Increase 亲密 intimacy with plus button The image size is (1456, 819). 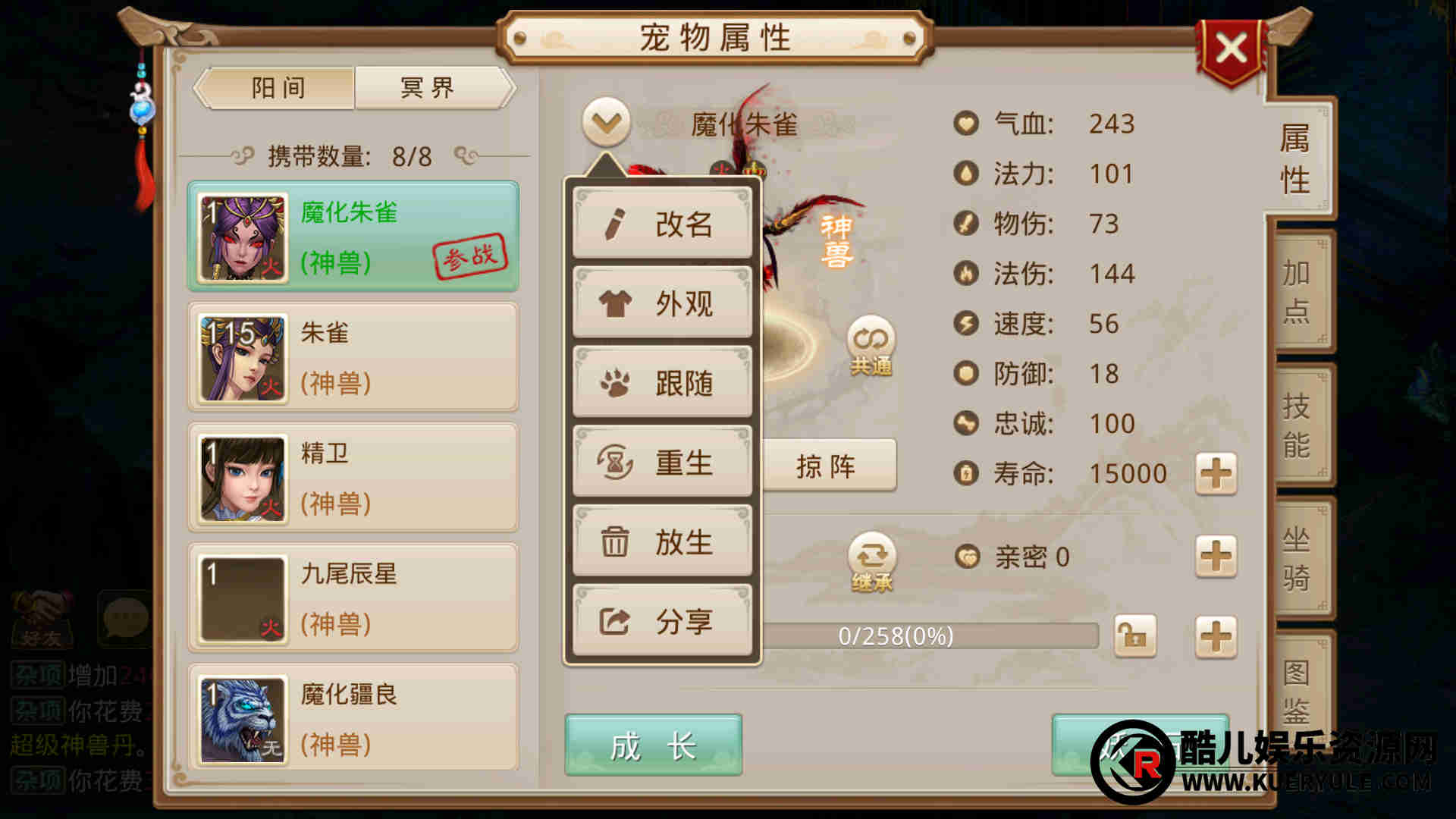[x=1216, y=557]
